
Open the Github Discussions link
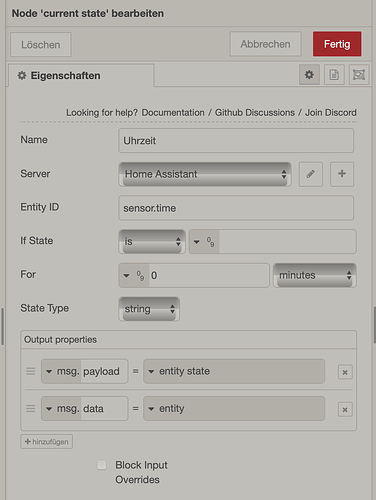[255, 113]
